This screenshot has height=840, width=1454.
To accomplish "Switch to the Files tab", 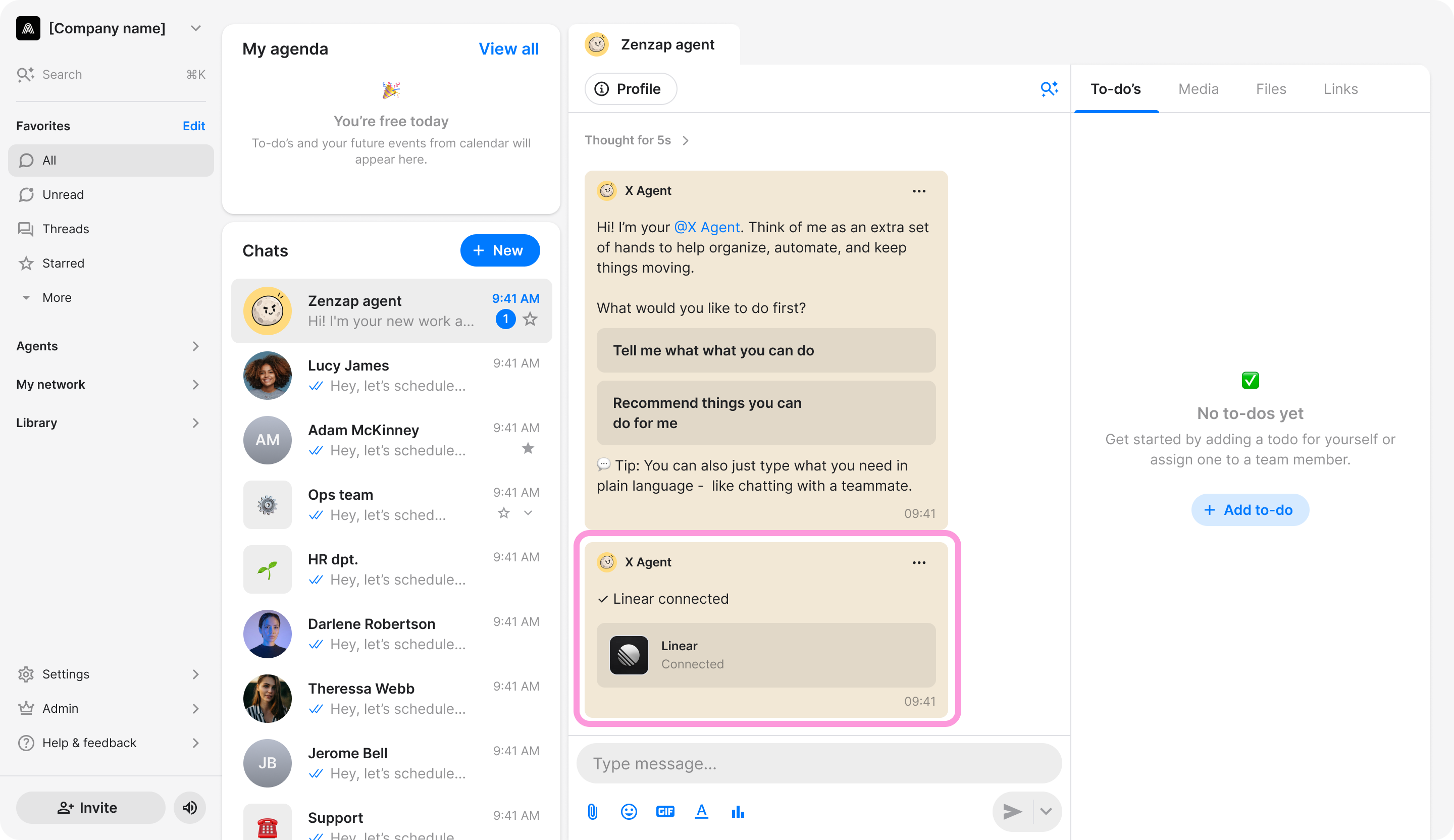I will [x=1271, y=89].
